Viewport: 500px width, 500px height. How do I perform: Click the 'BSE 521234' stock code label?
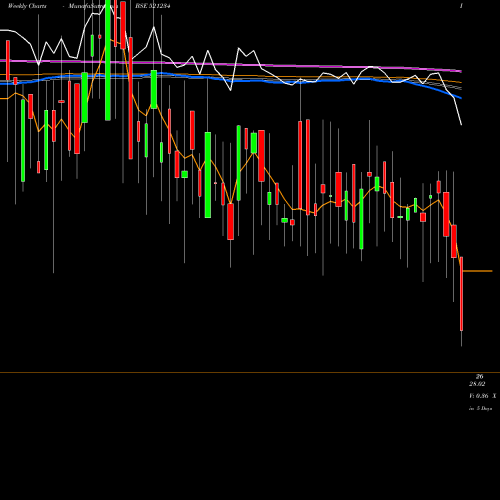pos(153,6)
